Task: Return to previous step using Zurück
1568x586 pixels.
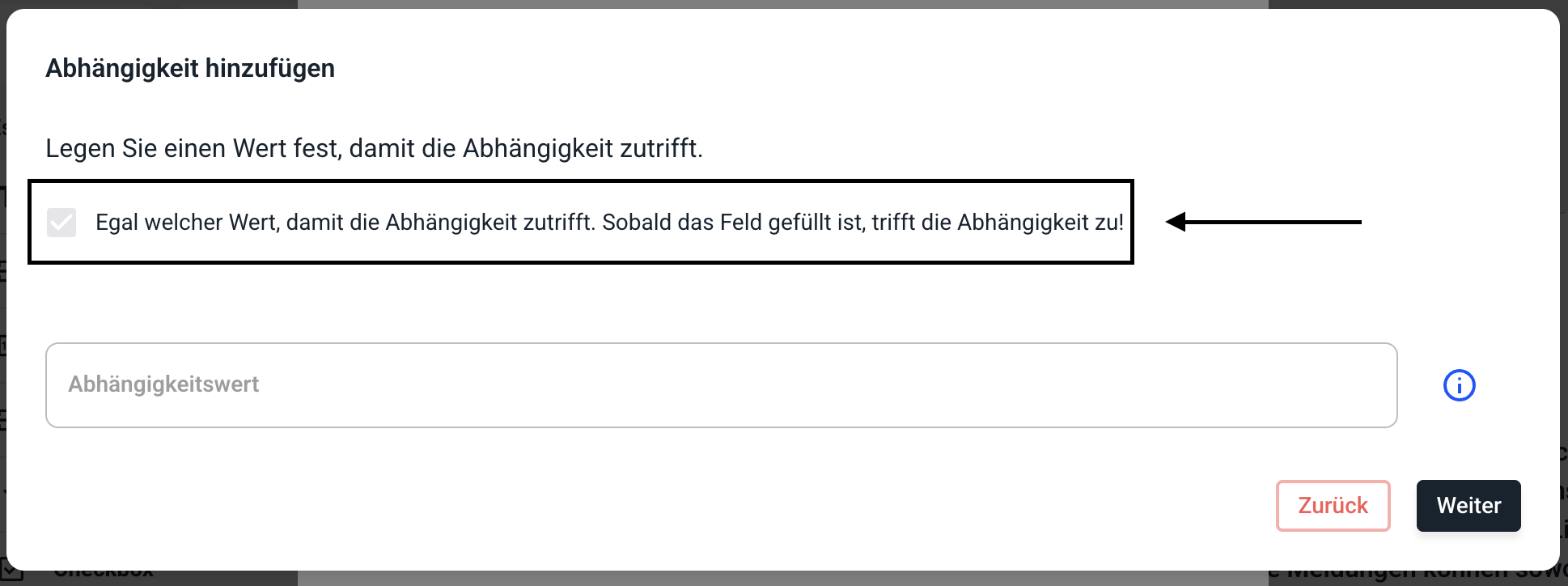Action: click(x=1333, y=506)
